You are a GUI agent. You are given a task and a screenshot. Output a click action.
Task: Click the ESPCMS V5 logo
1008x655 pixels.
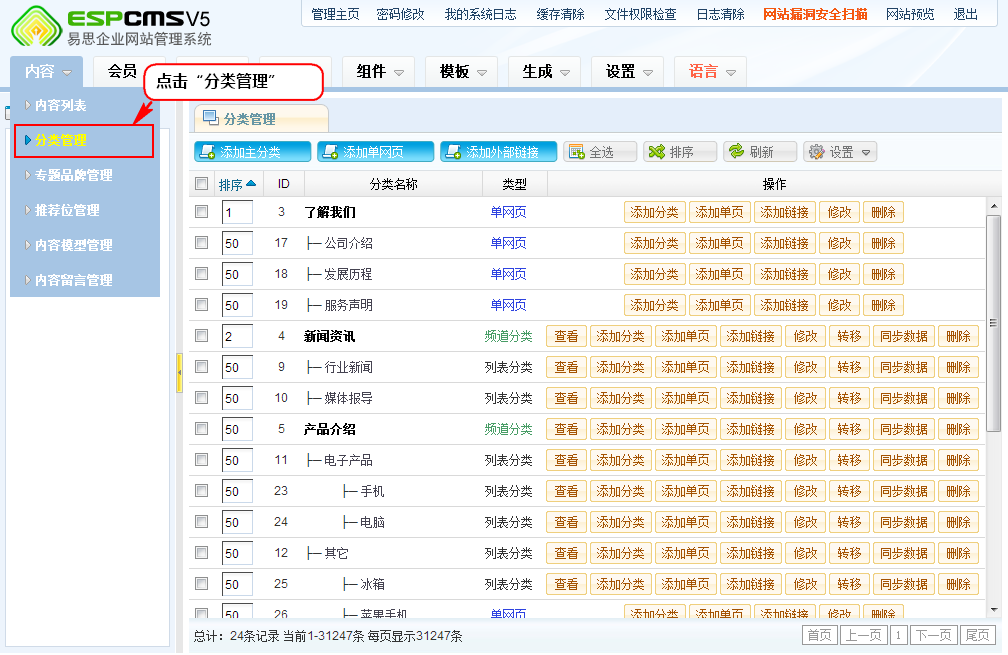tap(111, 26)
